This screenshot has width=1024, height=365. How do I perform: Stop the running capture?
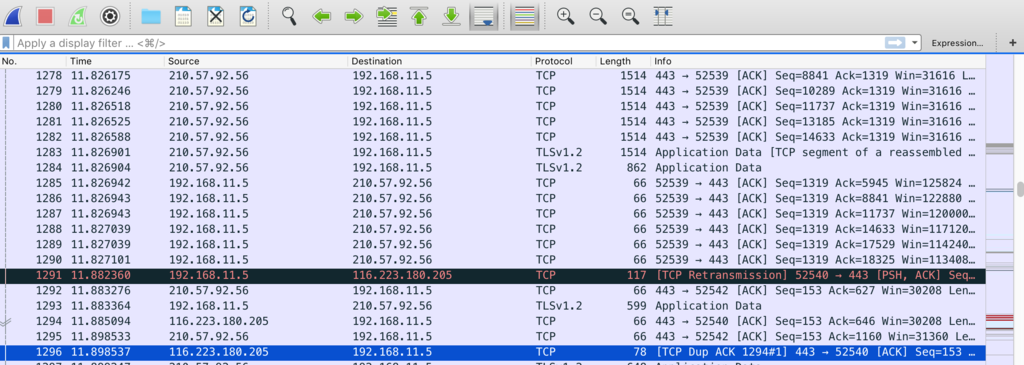click(46, 15)
